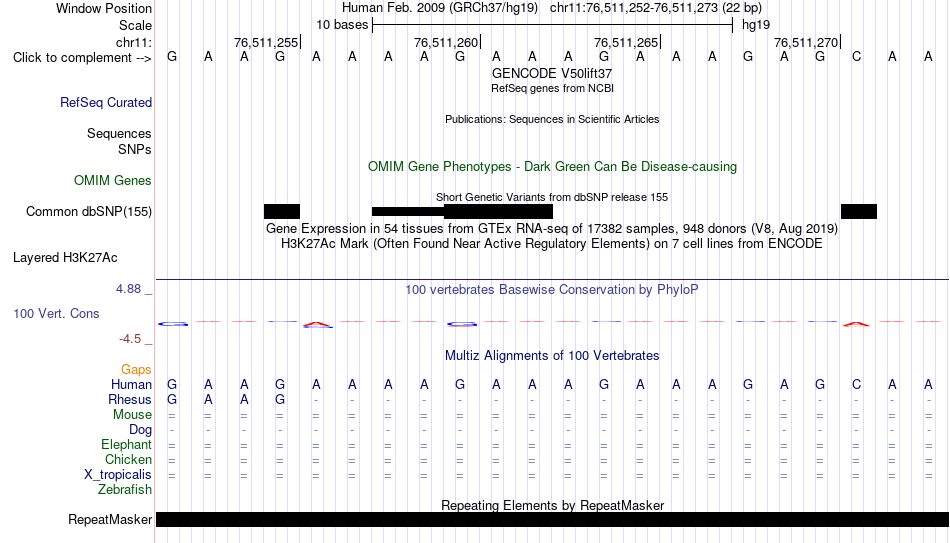Click the 76,511,270 coordinate label

point(806,42)
